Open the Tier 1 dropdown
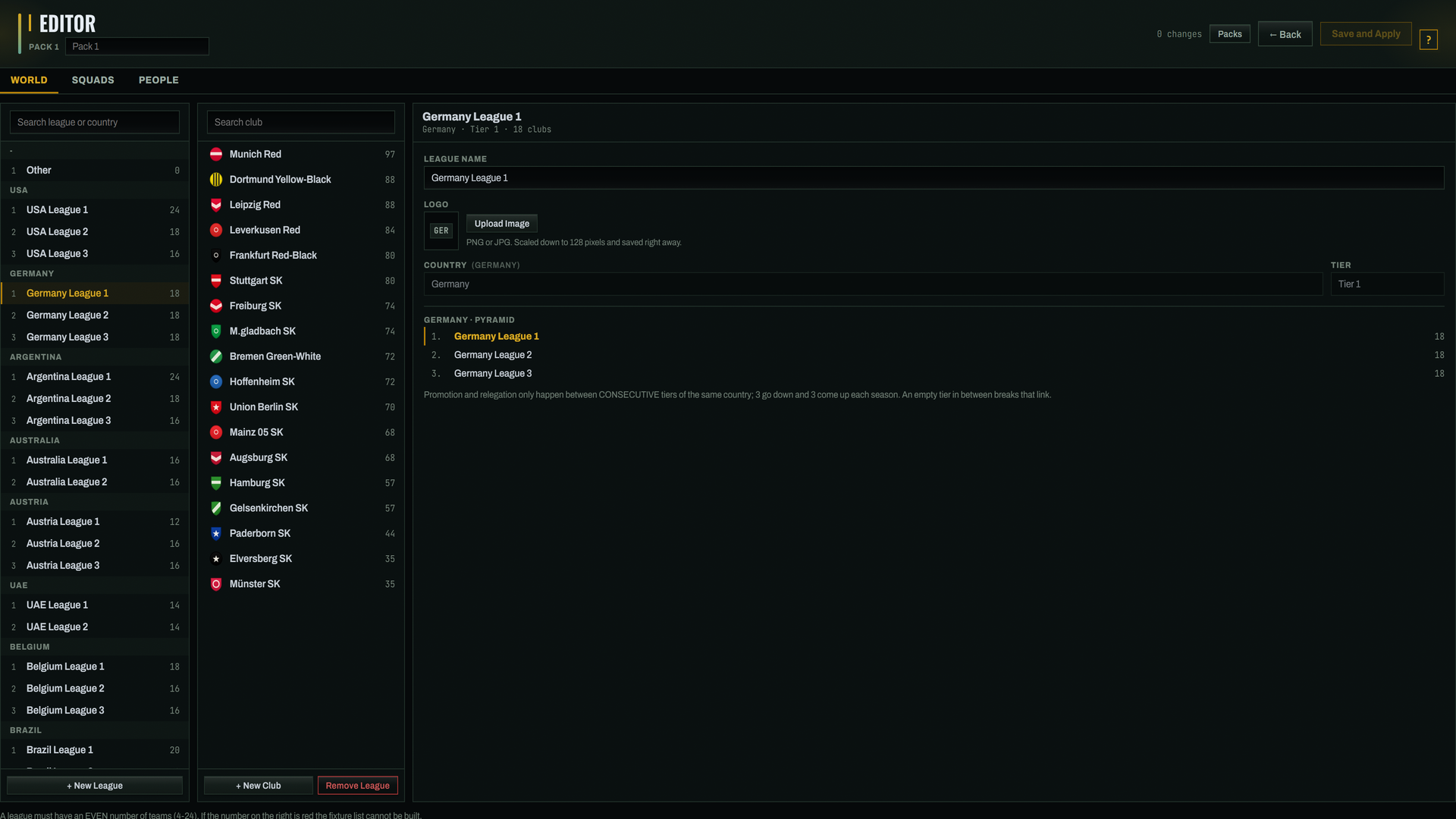This screenshot has height=819, width=1456. (1387, 284)
